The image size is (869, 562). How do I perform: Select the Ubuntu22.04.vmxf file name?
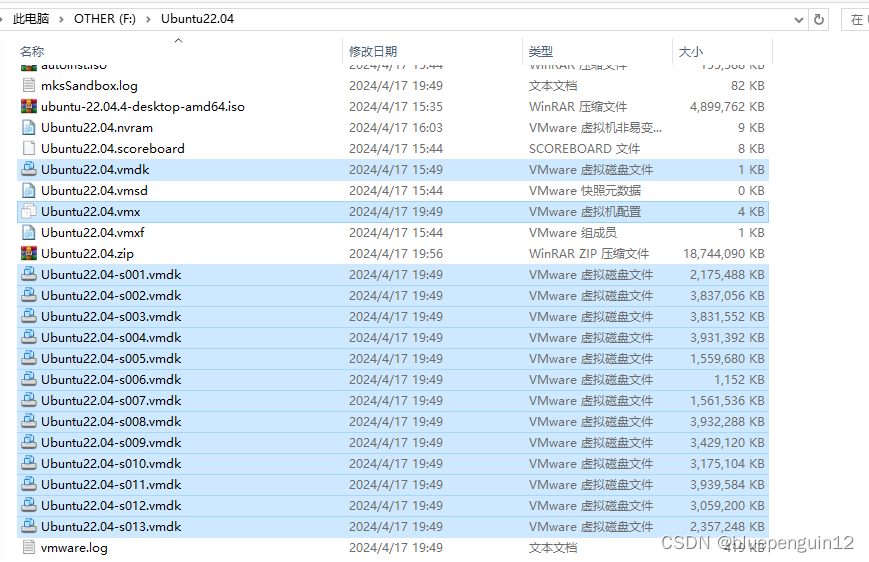93,233
